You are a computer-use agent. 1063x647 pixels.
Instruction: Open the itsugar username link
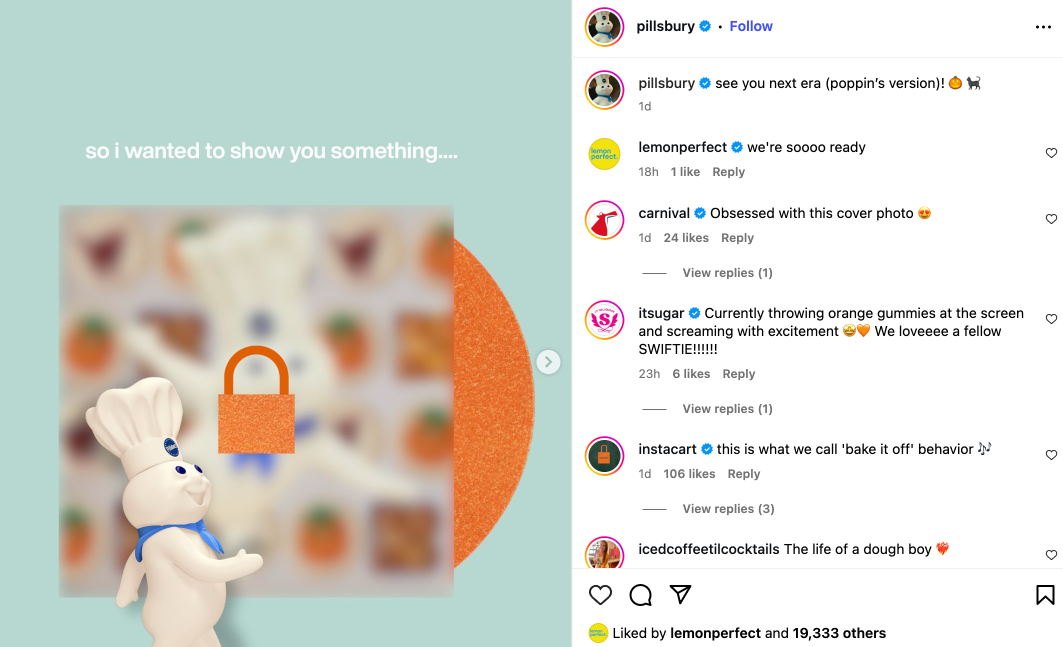(x=661, y=313)
